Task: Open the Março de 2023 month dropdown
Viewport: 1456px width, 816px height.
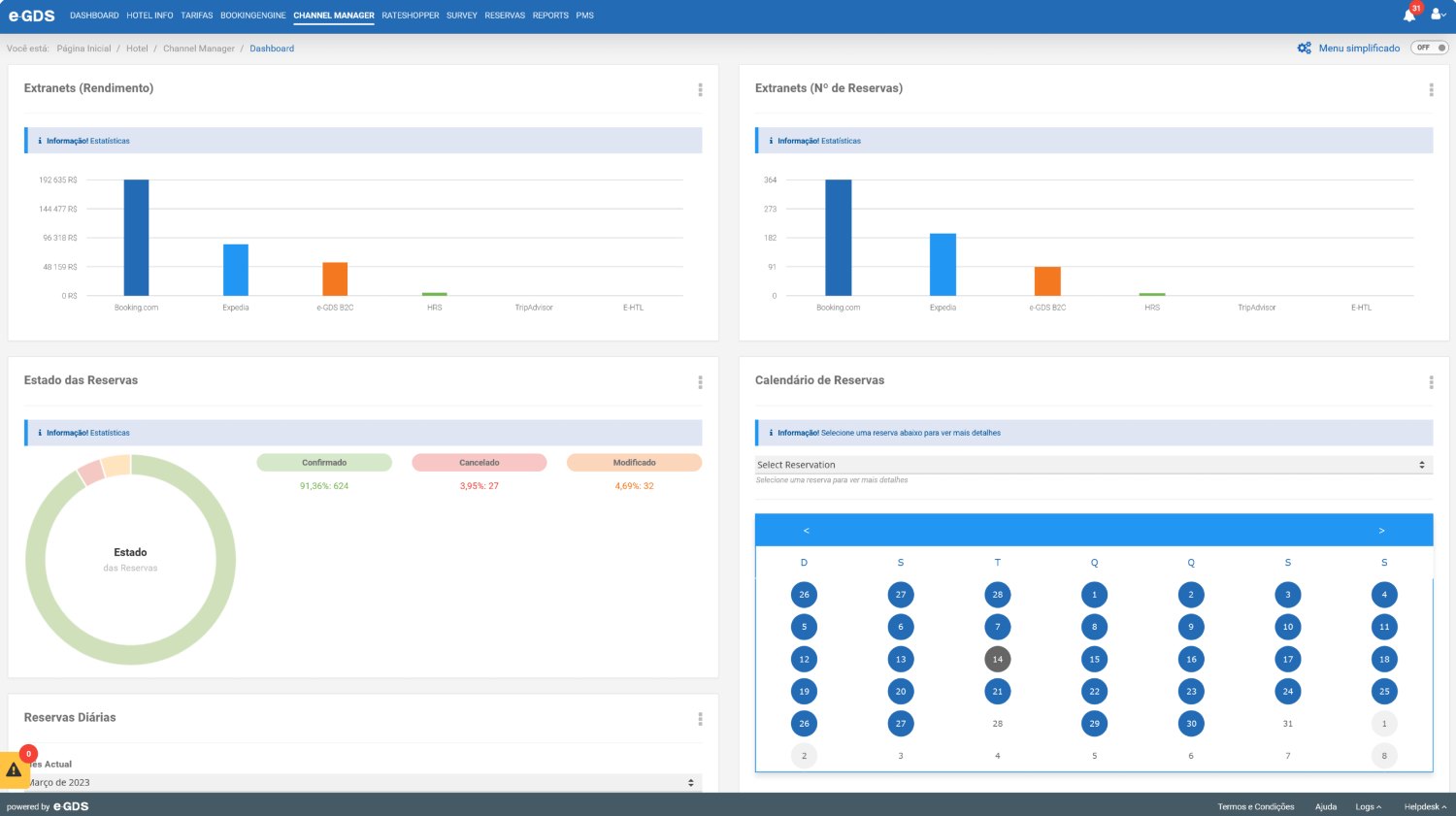Action: pyautogui.click(x=361, y=782)
